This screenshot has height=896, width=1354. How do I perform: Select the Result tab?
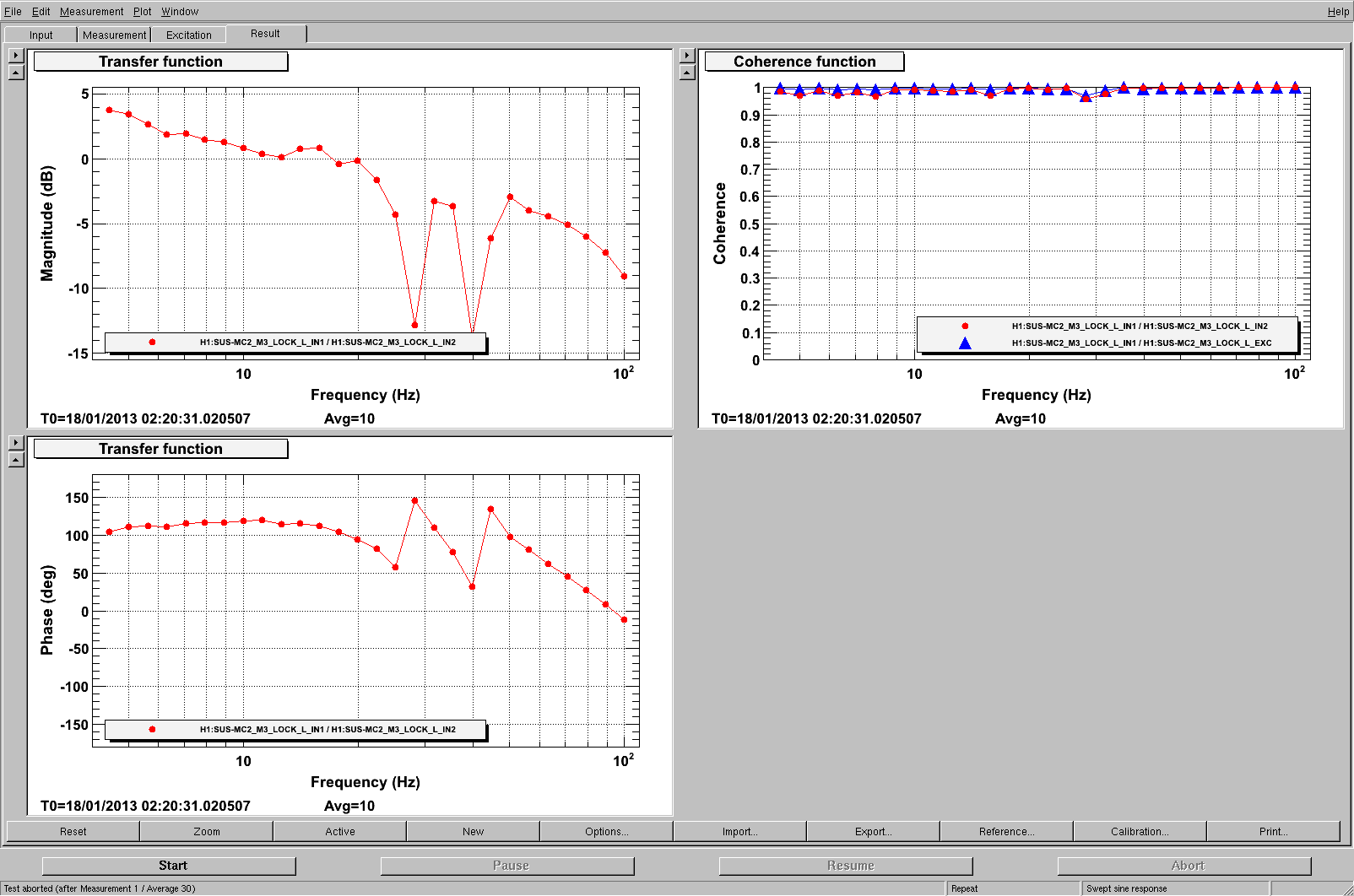click(x=265, y=34)
